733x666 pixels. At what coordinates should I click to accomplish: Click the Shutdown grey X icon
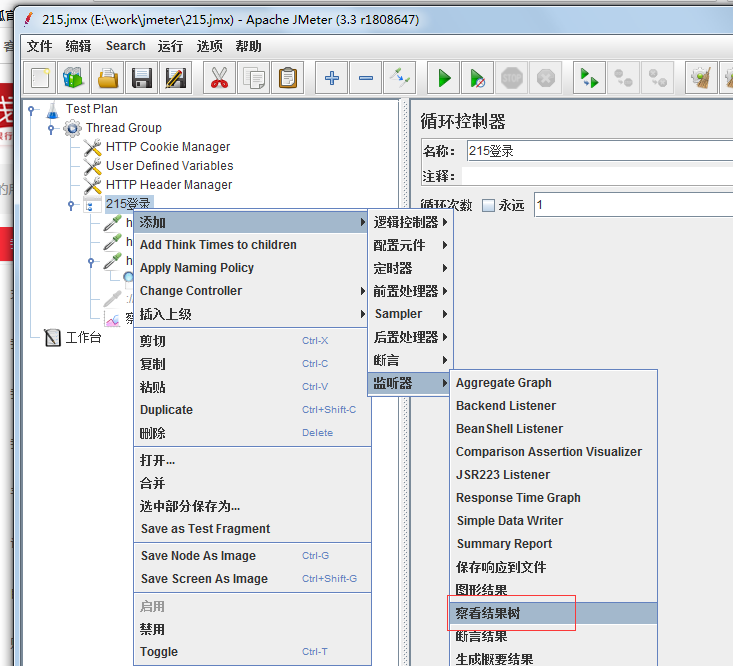[x=546, y=78]
